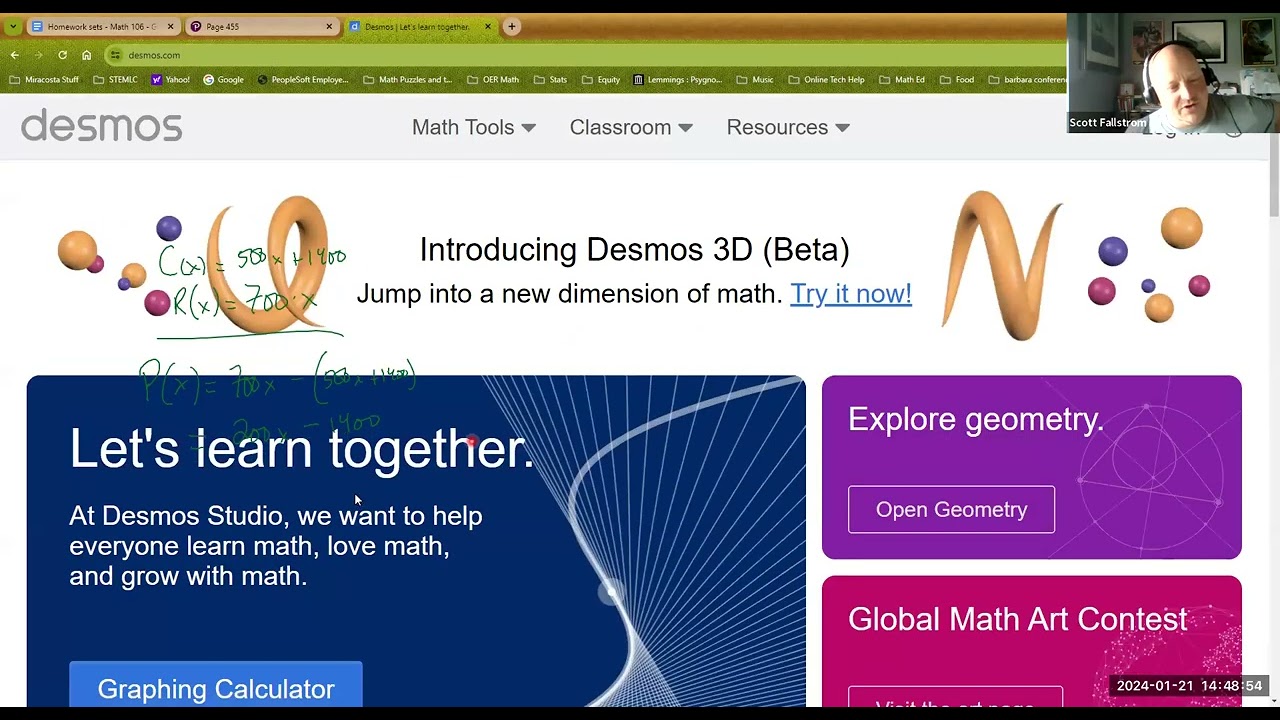Go back to previous page
The width and height of the screenshot is (1280, 720).
coord(14,55)
